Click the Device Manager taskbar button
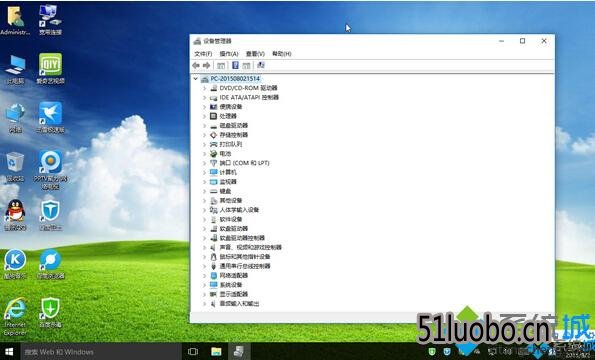The height and width of the screenshot is (360, 595). pyautogui.click(x=239, y=352)
